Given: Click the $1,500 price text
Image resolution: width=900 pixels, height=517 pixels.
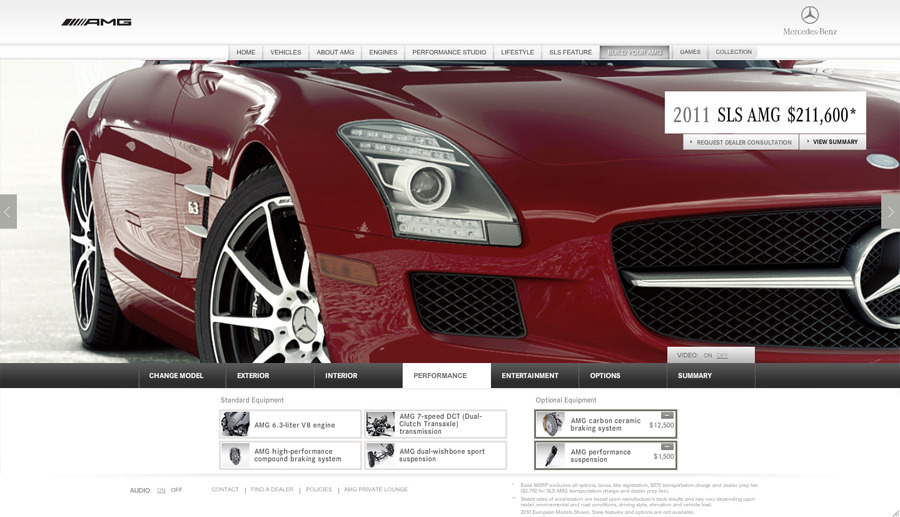Looking at the screenshot, I should click(x=664, y=457).
